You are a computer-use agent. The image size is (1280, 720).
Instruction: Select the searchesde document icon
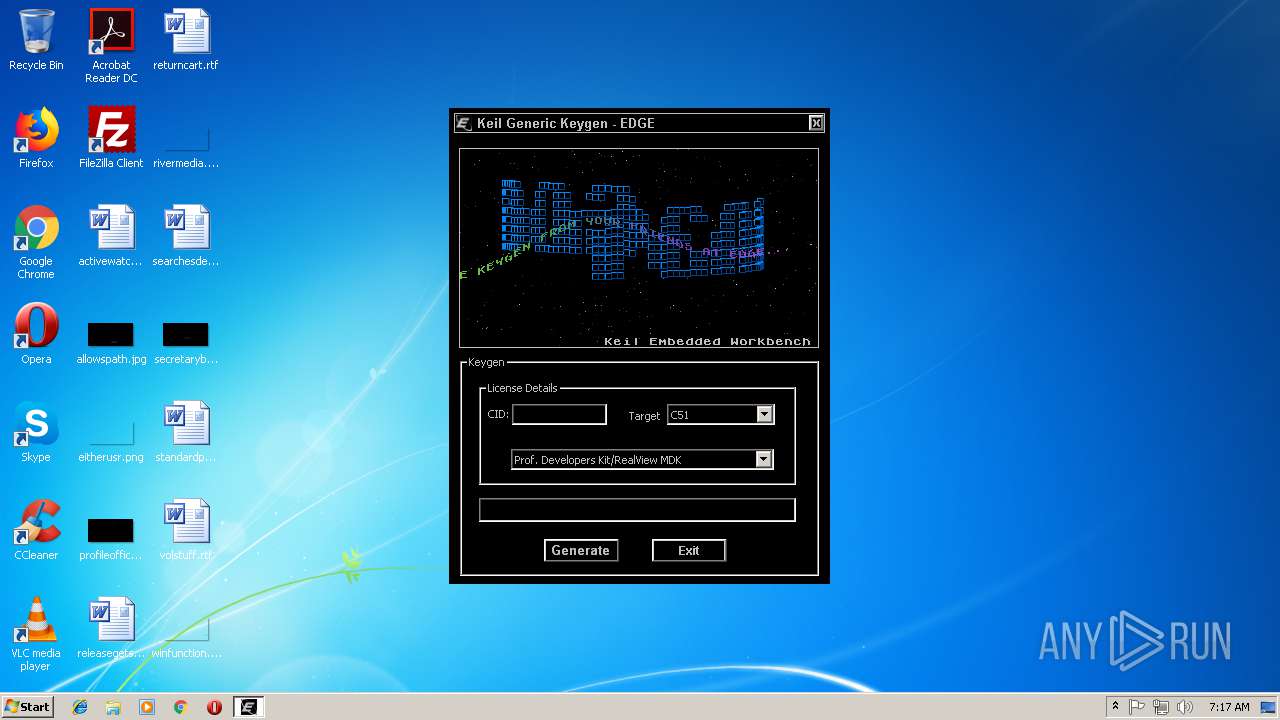[x=186, y=236]
